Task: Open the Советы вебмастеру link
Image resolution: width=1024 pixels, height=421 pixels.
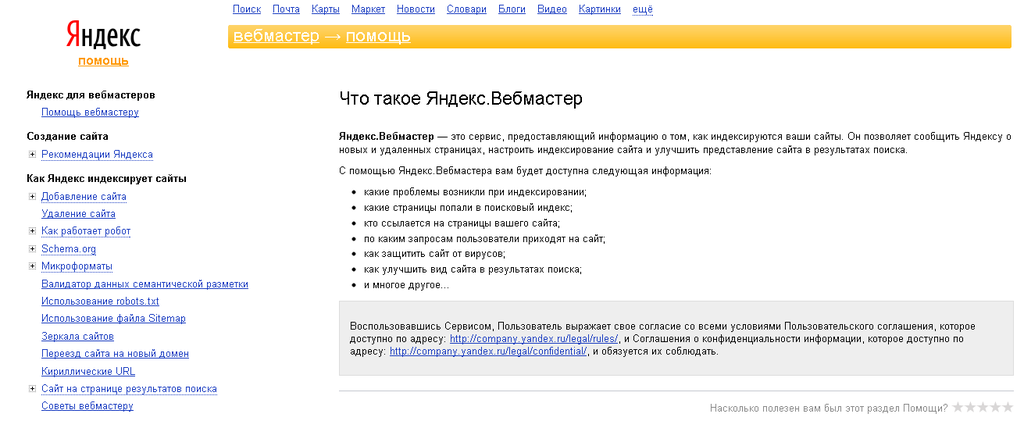Action: point(88,406)
